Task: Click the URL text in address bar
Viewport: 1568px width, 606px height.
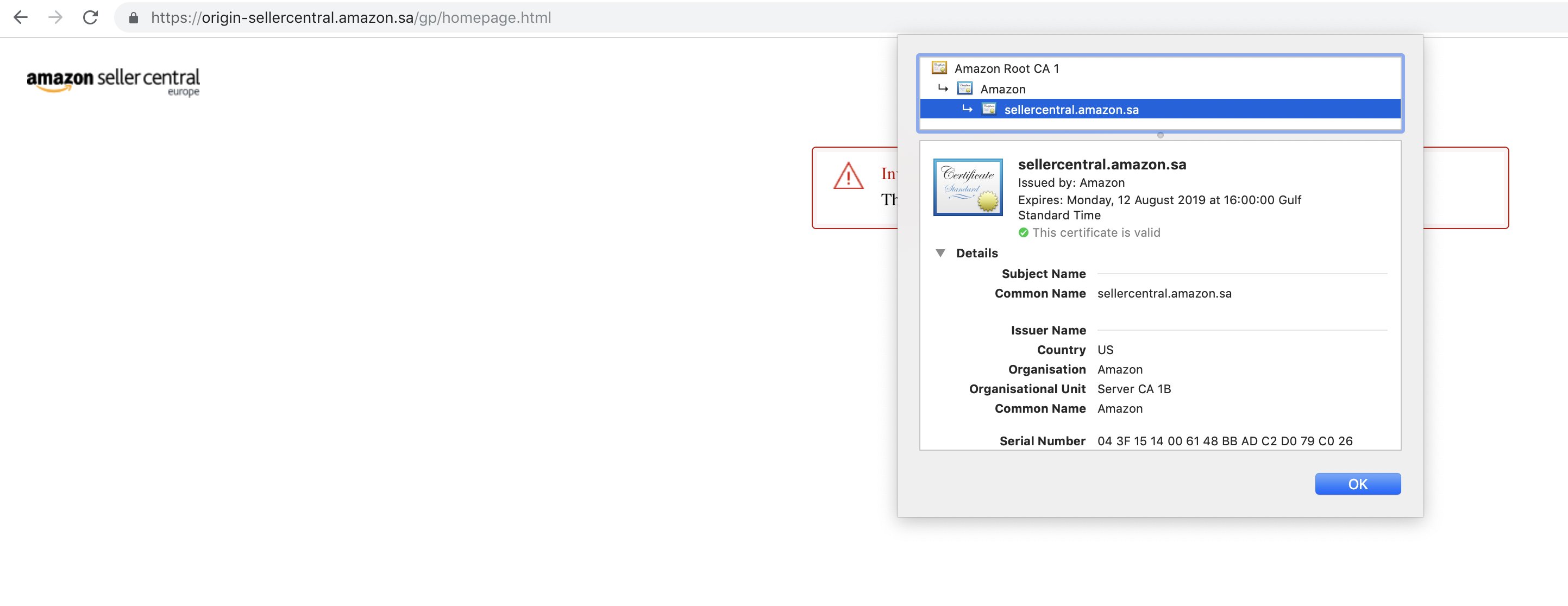Action: tap(351, 17)
